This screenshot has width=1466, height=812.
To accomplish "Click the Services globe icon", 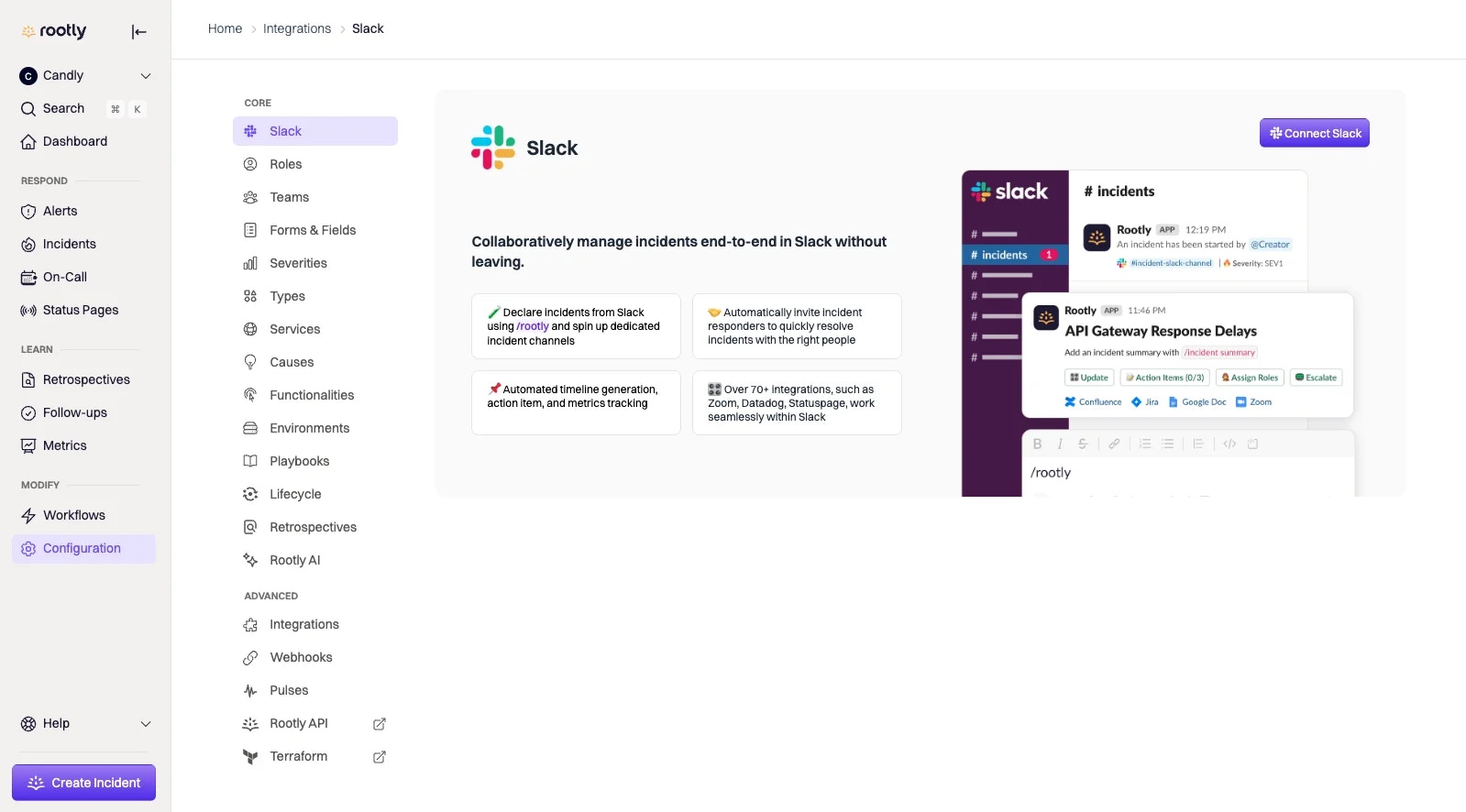I will tap(250, 329).
